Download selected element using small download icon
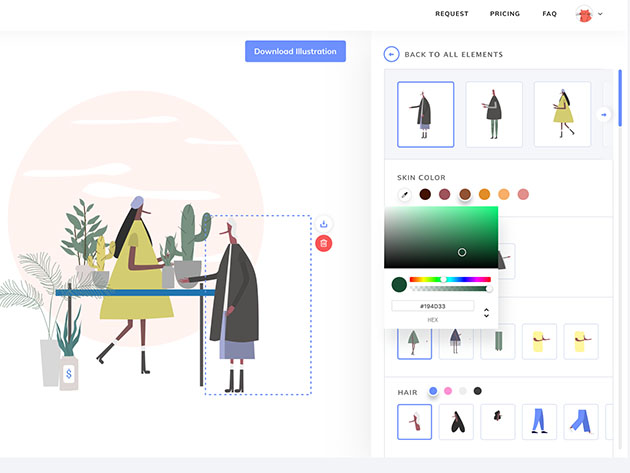The height and width of the screenshot is (473, 630). point(324,224)
